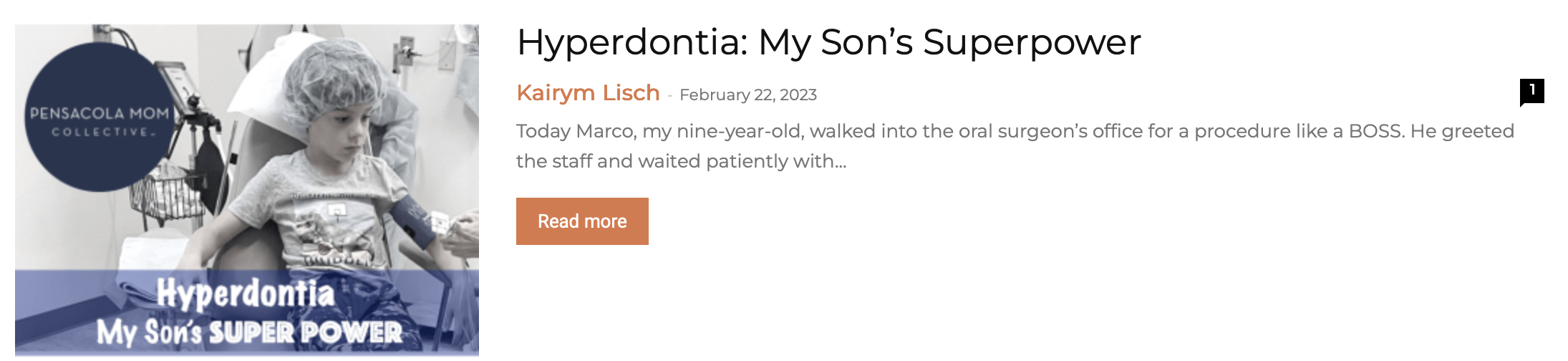Click the excerpt beginning "Today Marco"
The height and width of the screenshot is (361, 1568).
tap(1015, 146)
